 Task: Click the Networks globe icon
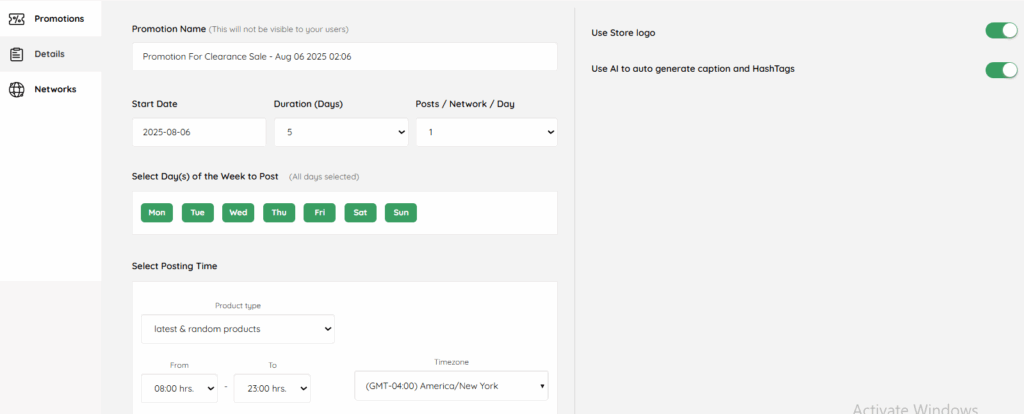coord(16,89)
